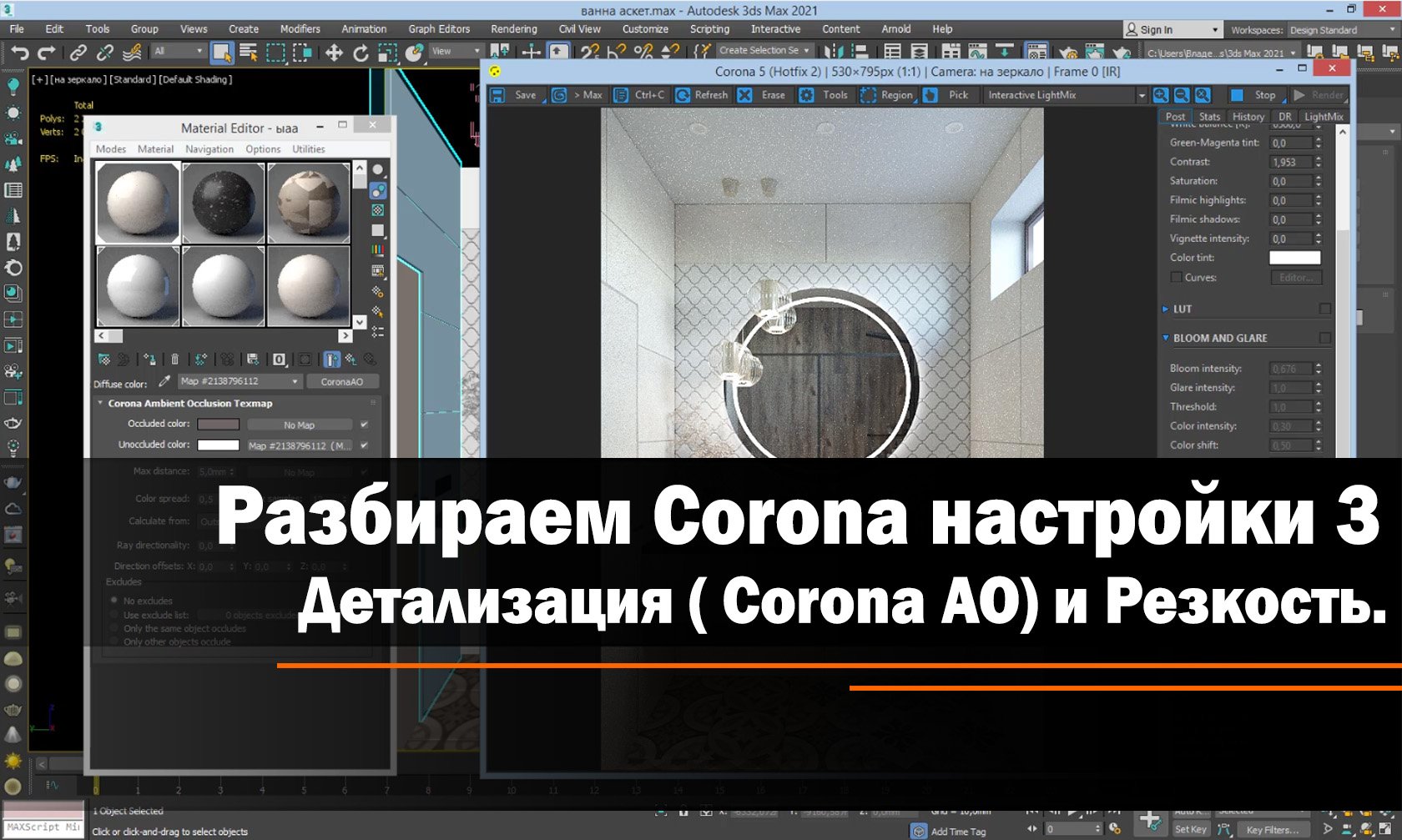Switch to the LightMix tab in Corona VFB
This screenshot has width=1402, height=840.
(1323, 116)
